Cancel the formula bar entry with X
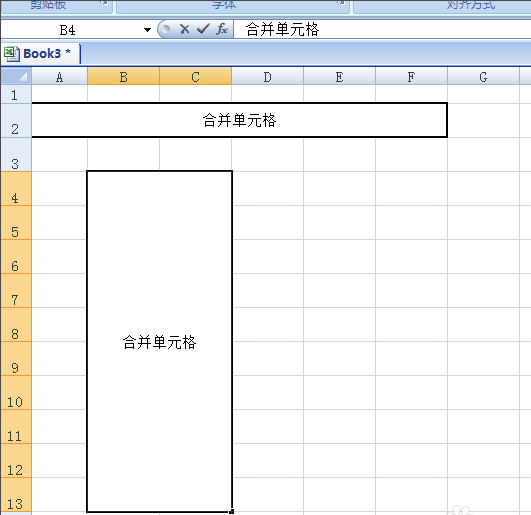Viewport: 531px width, 515px height. 185,29
